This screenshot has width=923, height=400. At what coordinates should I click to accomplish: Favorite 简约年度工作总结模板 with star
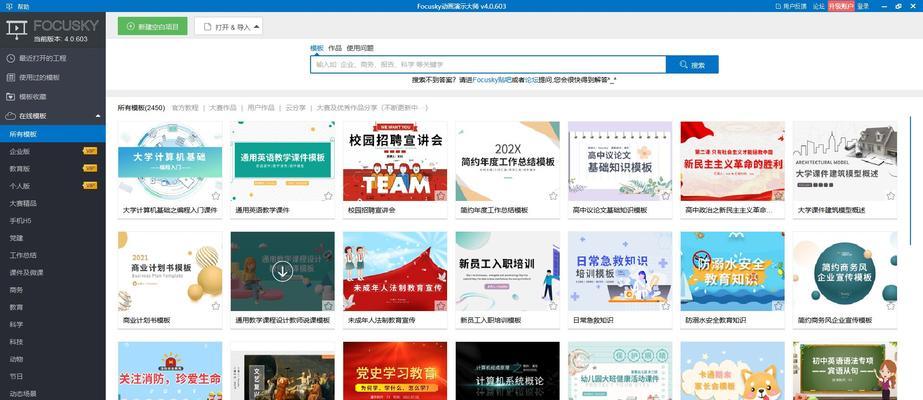[x=553, y=196]
